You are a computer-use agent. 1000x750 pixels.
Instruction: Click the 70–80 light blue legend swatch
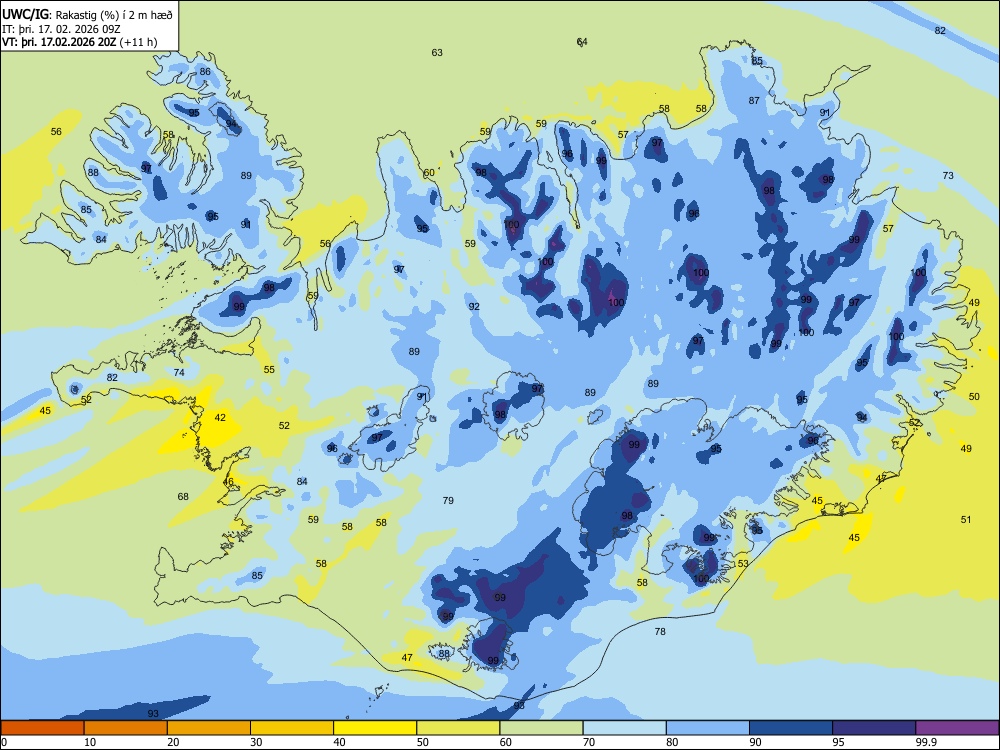[624, 728]
